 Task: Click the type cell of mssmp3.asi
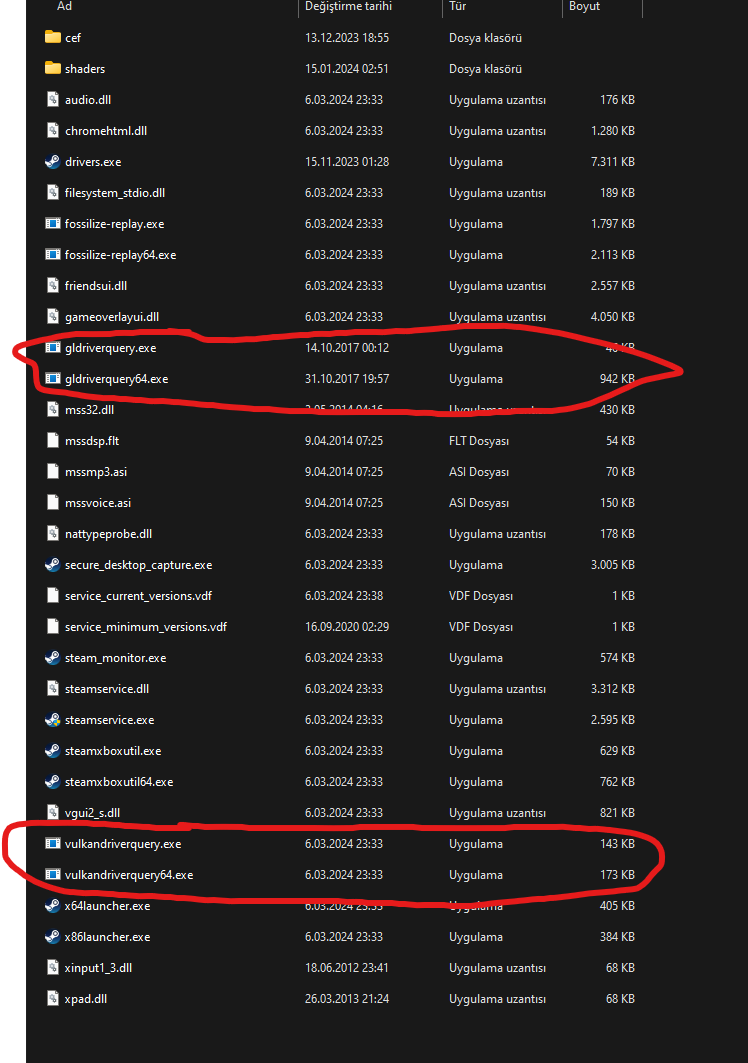click(479, 472)
